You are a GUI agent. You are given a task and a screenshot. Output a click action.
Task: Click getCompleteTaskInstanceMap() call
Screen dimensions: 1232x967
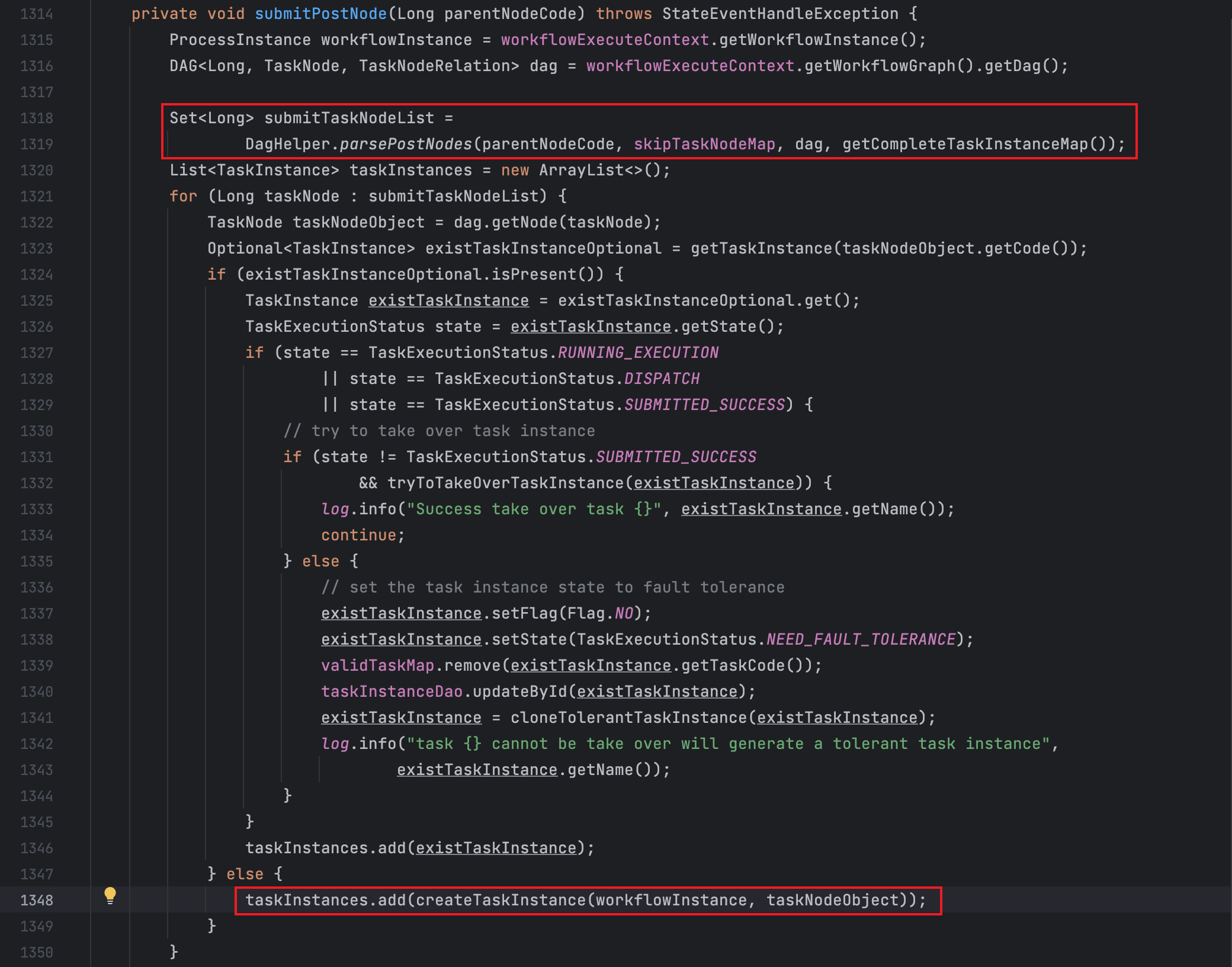click(974, 144)
